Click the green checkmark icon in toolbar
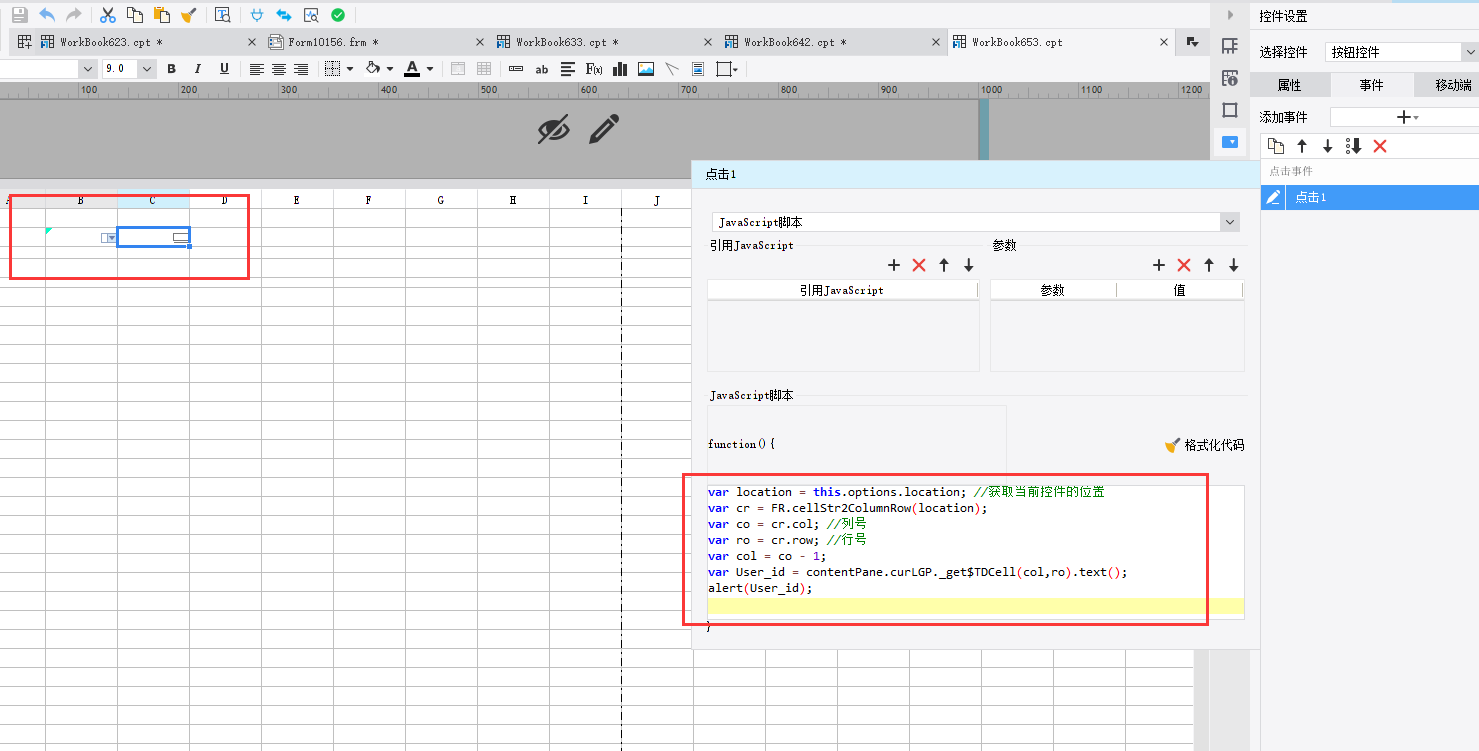This screenshot has height=751, width=1479. click(338, 15)
